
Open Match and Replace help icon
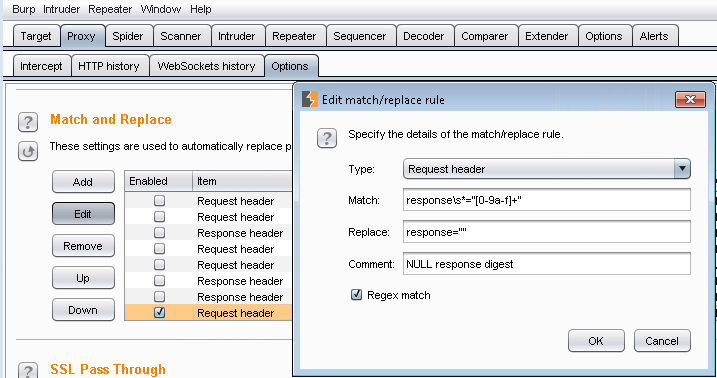coord(28,122)
